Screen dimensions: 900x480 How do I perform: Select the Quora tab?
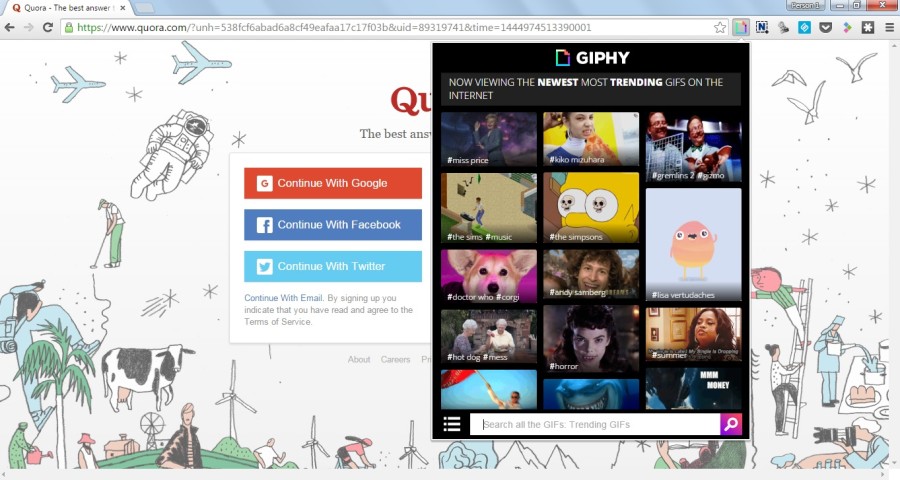coord(66,8)
